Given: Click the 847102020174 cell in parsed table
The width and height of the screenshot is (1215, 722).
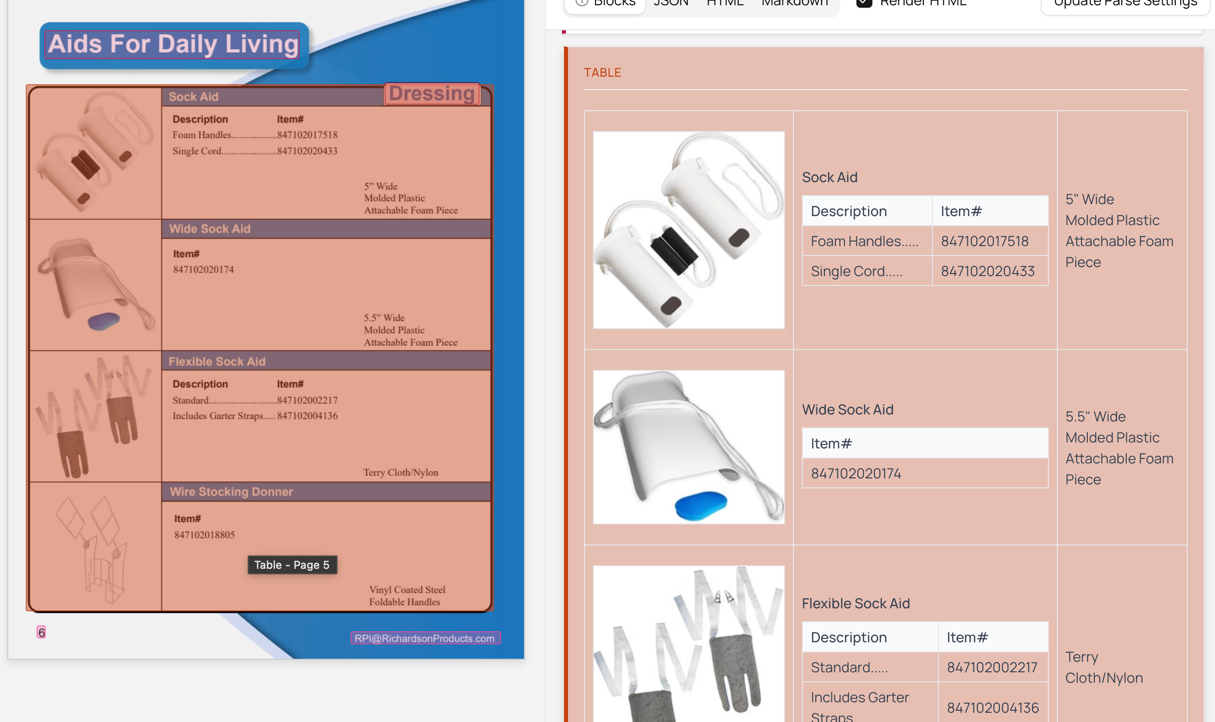Looking at the screenshot, I should pyautogui.click(x=925, y=473).
